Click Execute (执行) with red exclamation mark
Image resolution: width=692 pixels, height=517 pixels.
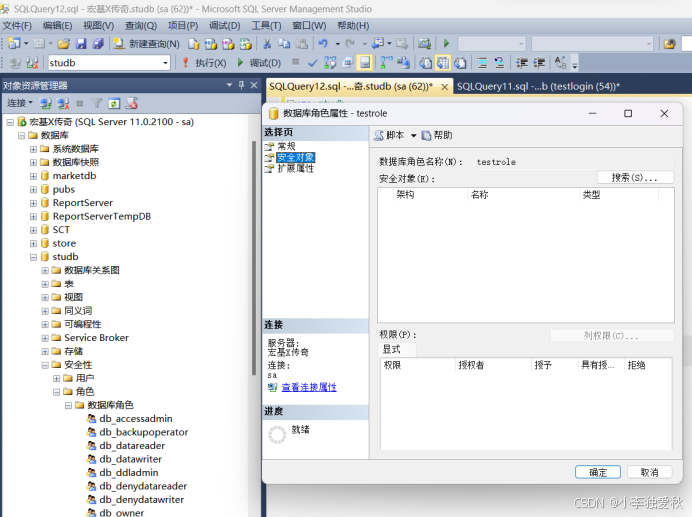point(204,63)
